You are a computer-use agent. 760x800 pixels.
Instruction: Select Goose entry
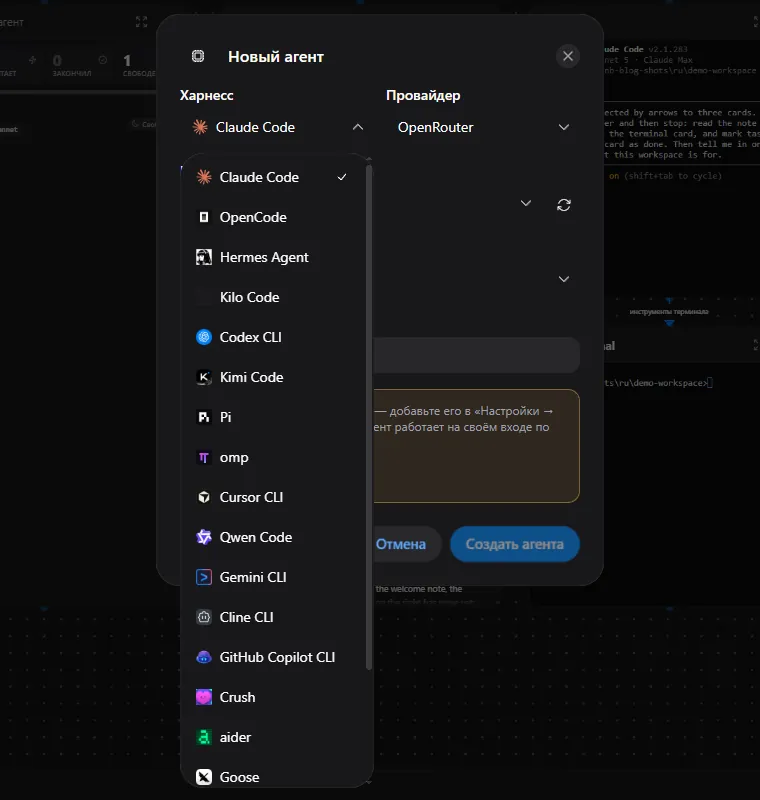[273, 777]
